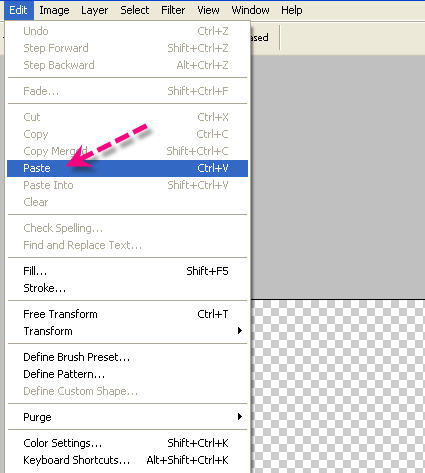Expand the Transform submenu arrow
Image resolution: width=425 pixels, height=473 pixels.
click(x=240, y=331)
